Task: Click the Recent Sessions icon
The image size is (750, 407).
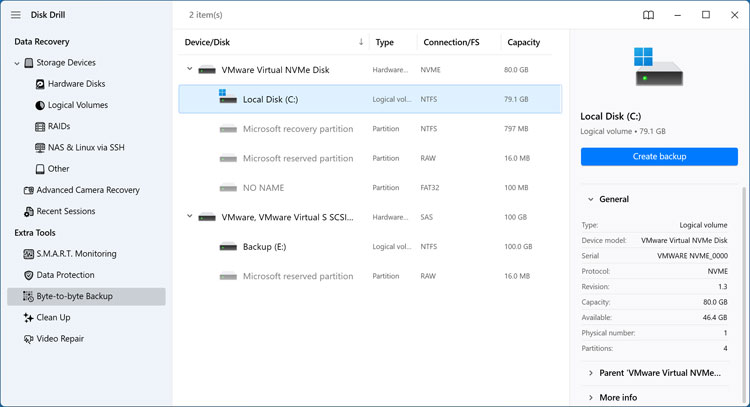Action: [x=29, y=211]
